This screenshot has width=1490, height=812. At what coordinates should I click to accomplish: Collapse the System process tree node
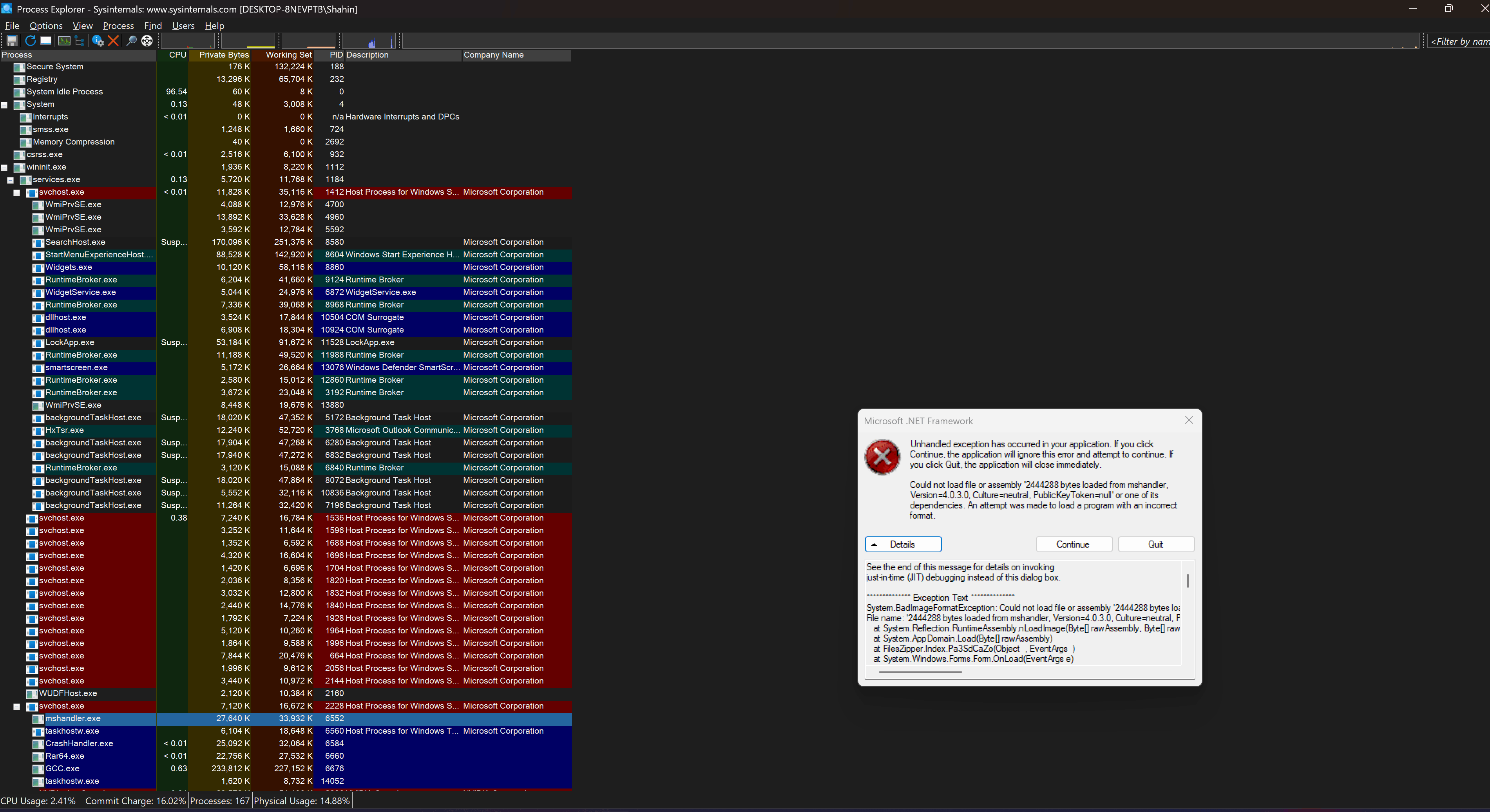pos(4,105)
